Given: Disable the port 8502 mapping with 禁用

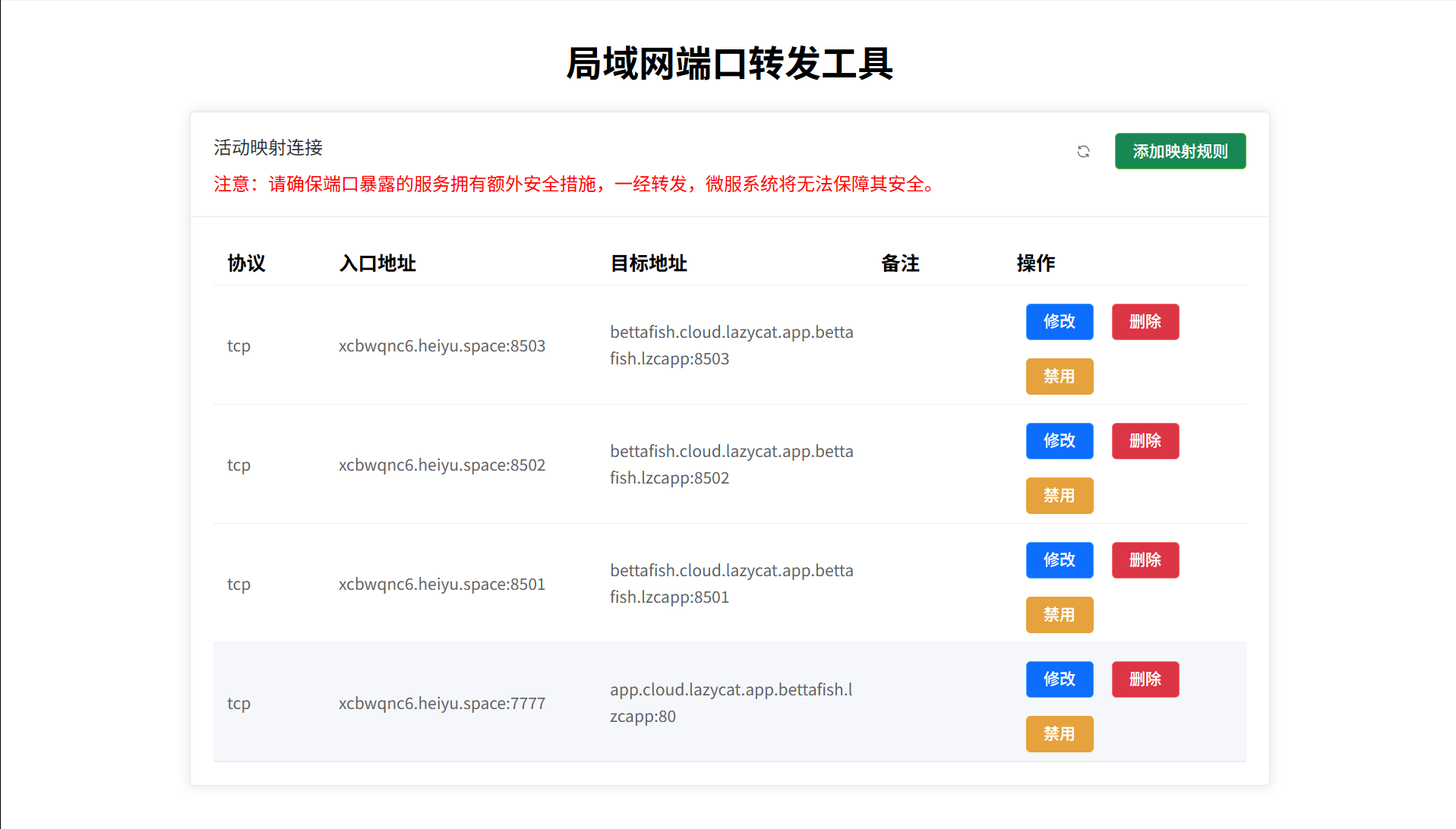Looking at the screenshot, I should 1060,496.
